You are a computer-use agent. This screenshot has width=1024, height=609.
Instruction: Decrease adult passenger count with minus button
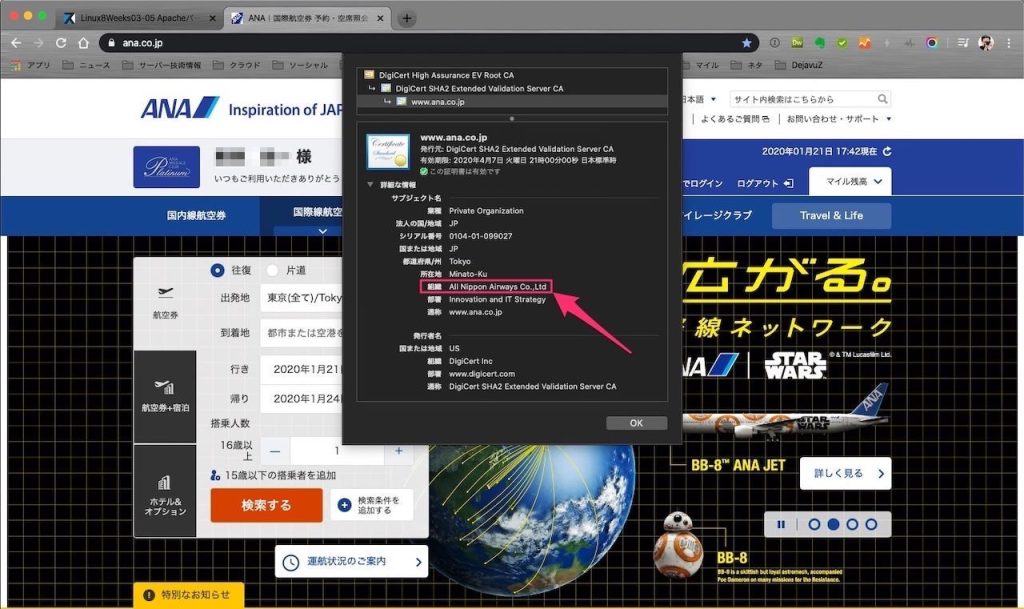(x=275, y=451)
